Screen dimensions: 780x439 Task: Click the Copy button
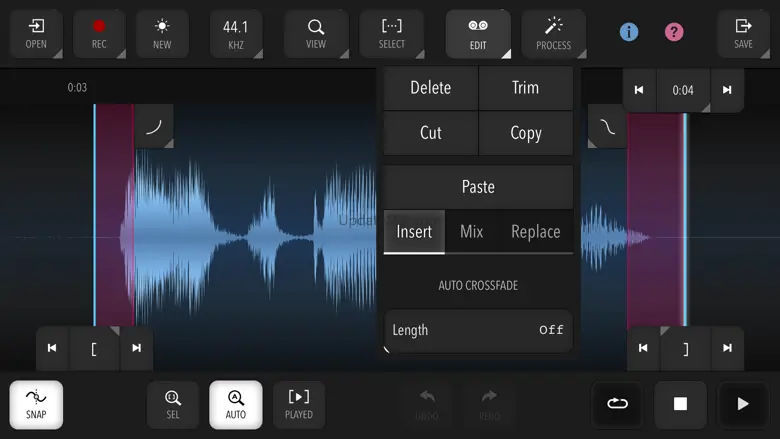tap(526, 133)
